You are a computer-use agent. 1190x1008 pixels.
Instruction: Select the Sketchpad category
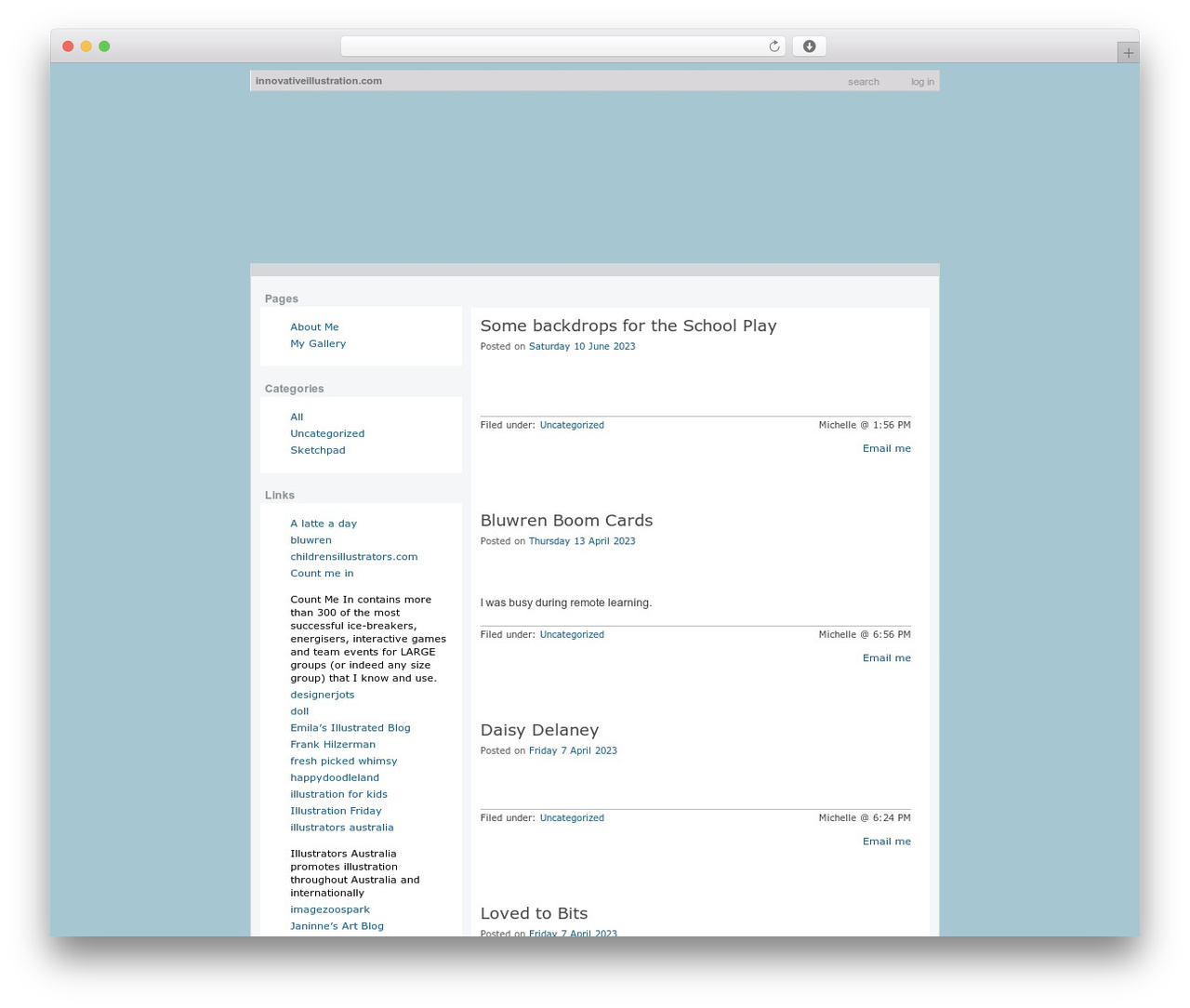[318, 451]
